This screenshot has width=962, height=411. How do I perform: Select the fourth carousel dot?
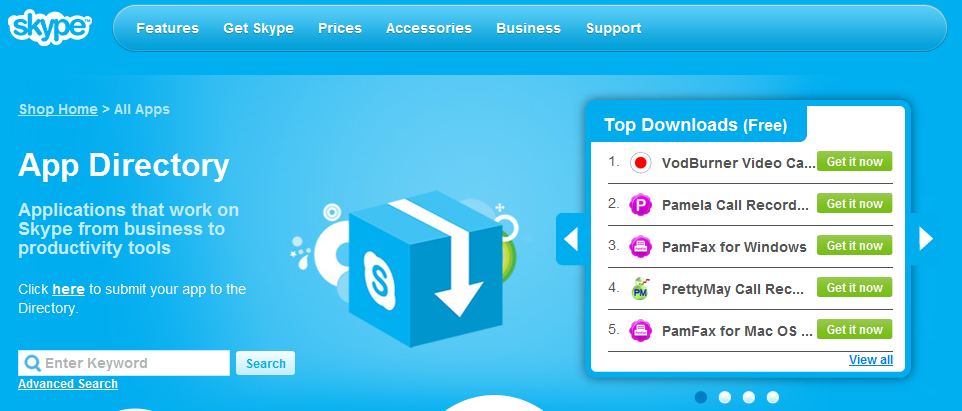(772, 397)
